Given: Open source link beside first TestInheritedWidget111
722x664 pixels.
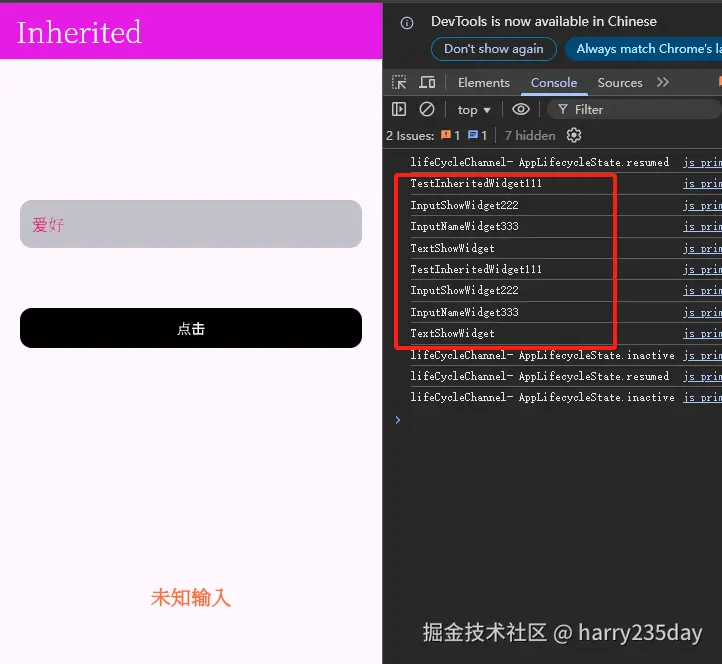Looking at the screenshot, I should 702,183.
